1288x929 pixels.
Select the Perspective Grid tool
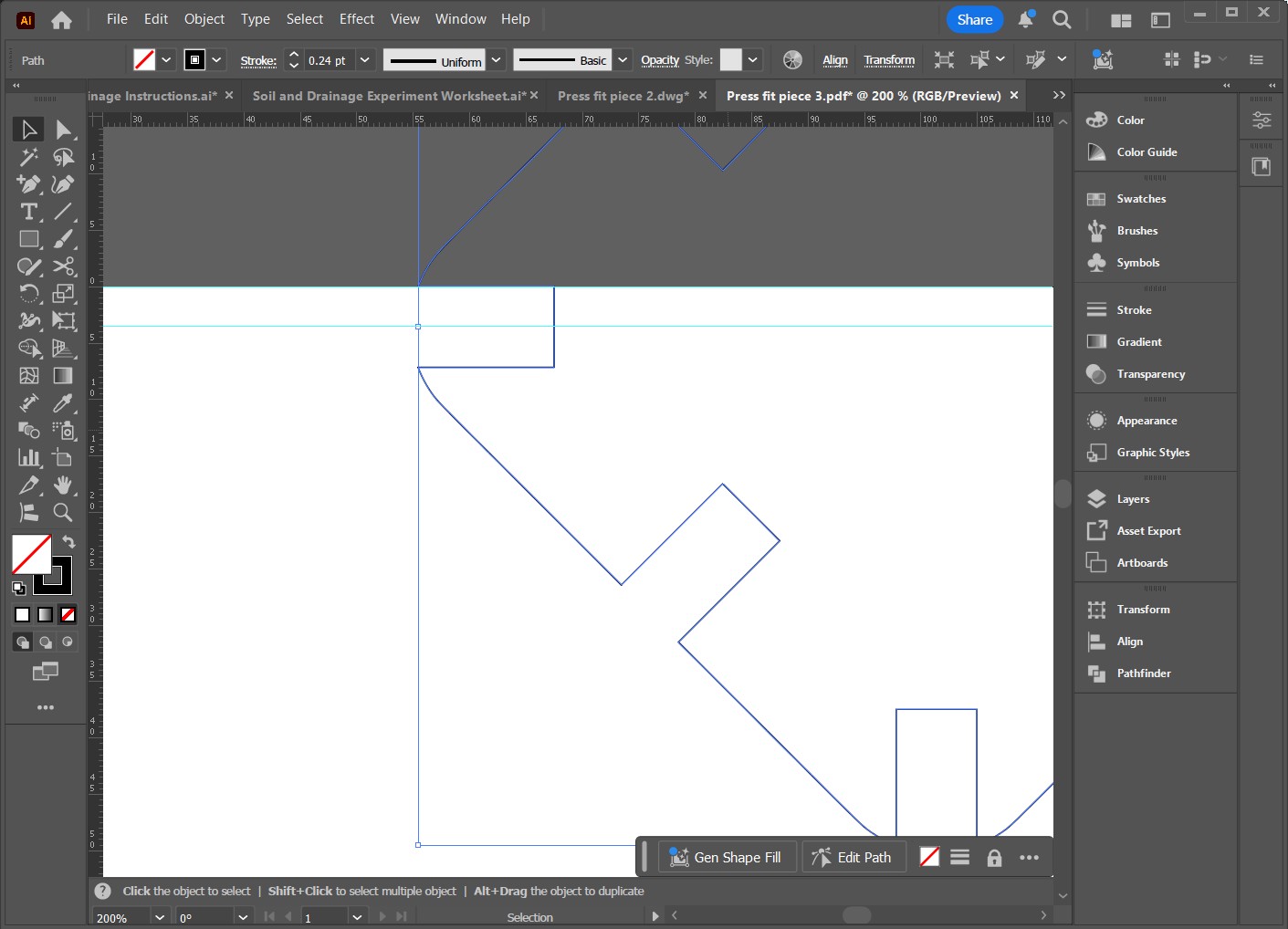(x=63, y=349)
